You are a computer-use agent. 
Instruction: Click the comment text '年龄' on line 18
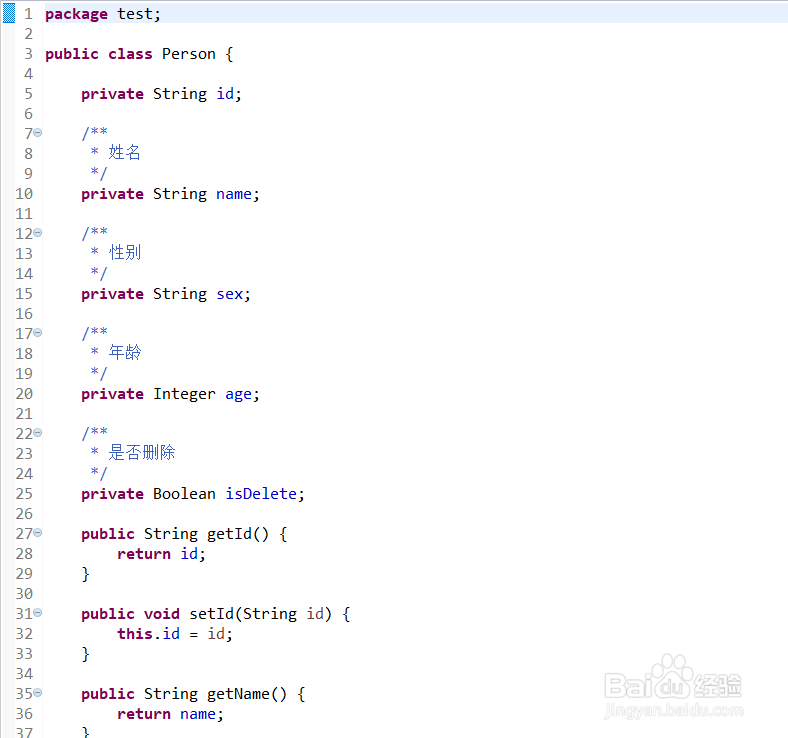pos(125,352)
